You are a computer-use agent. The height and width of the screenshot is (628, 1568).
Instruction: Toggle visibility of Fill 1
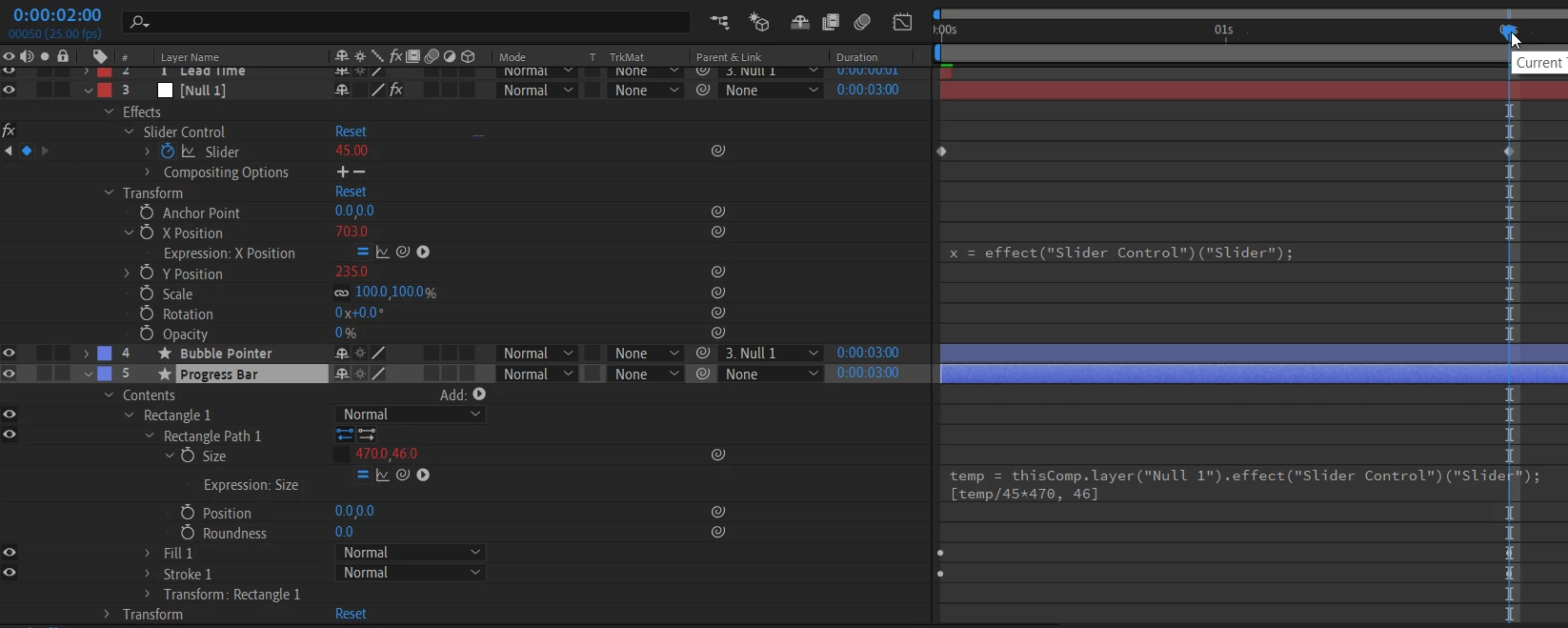[10, 553]
